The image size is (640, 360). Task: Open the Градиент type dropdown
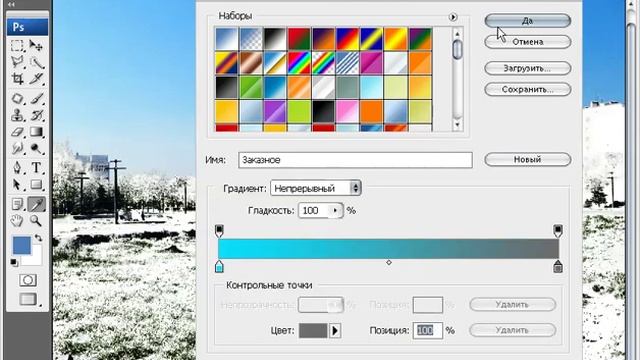click(x=316, y=188)
